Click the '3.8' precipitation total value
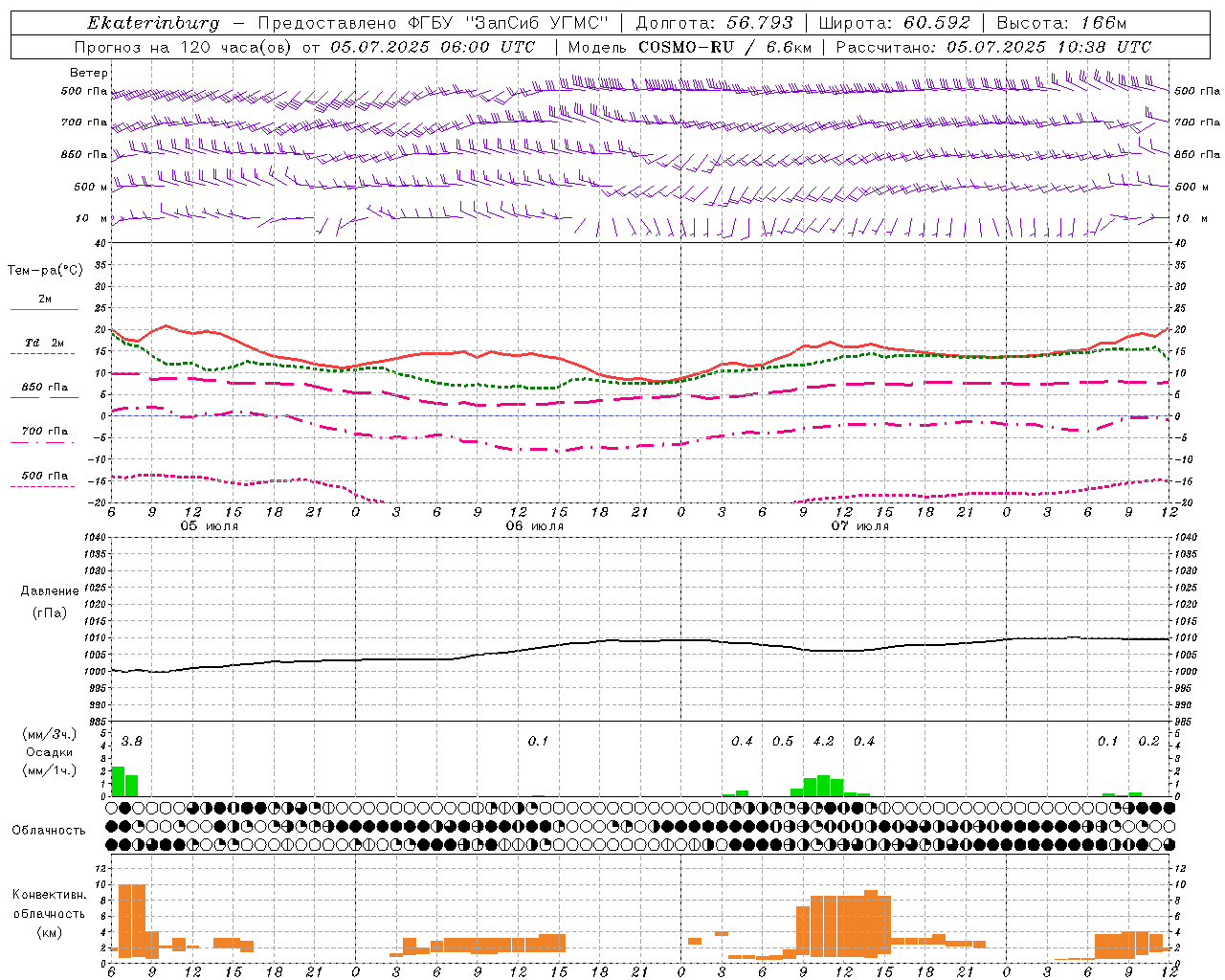The image size is (1225, 980). coord(131,741)
